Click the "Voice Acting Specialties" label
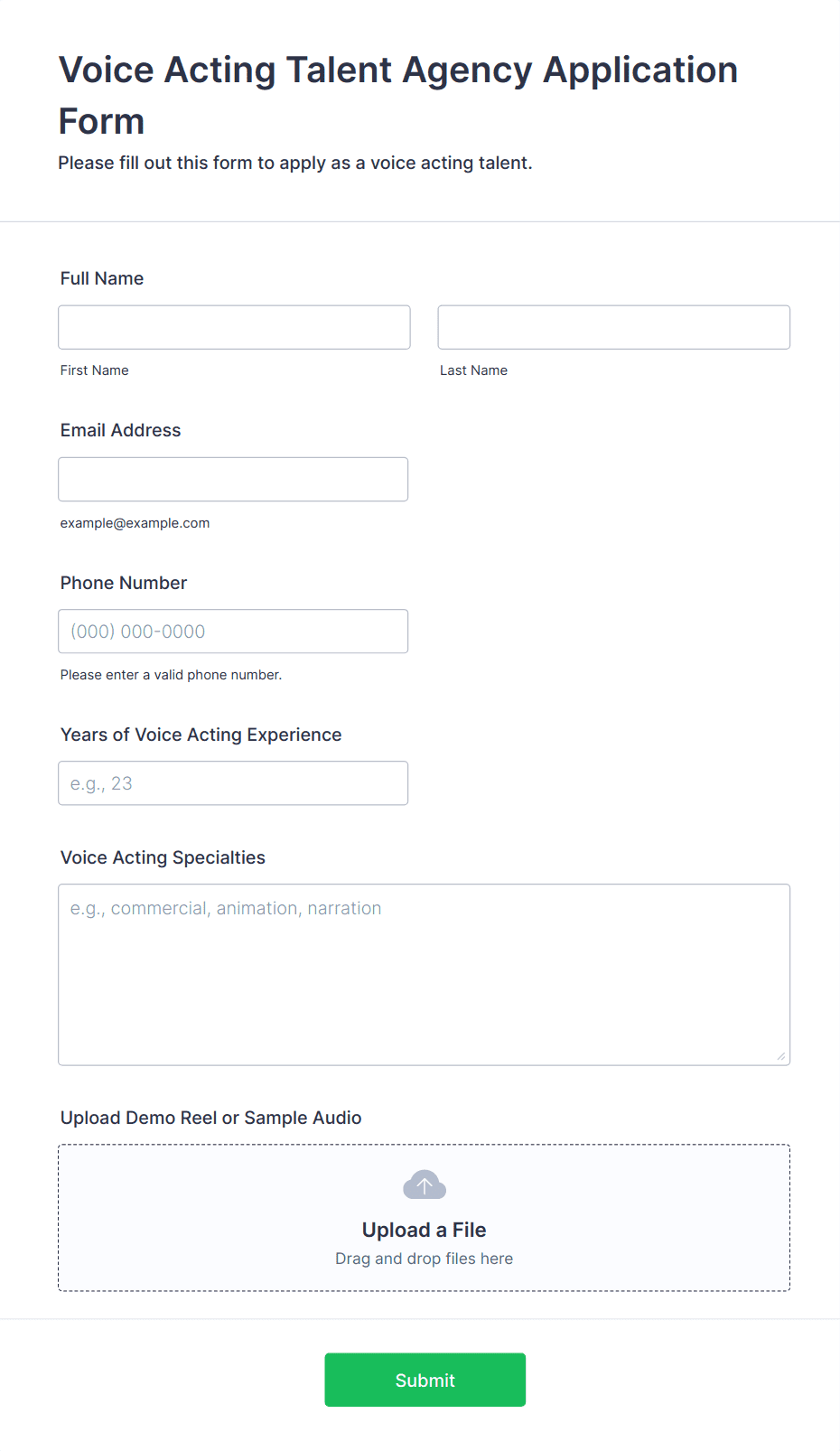 pos(163,857)
